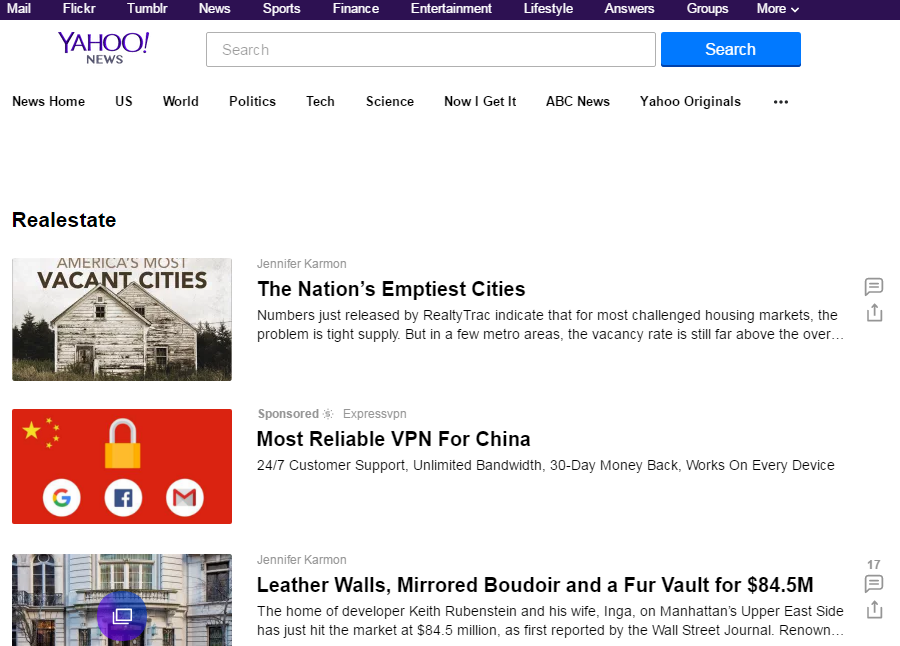Share The Nation's Emptiest Cities article
The width and height of the screenshot is (900, 646).
pos(874,313)
